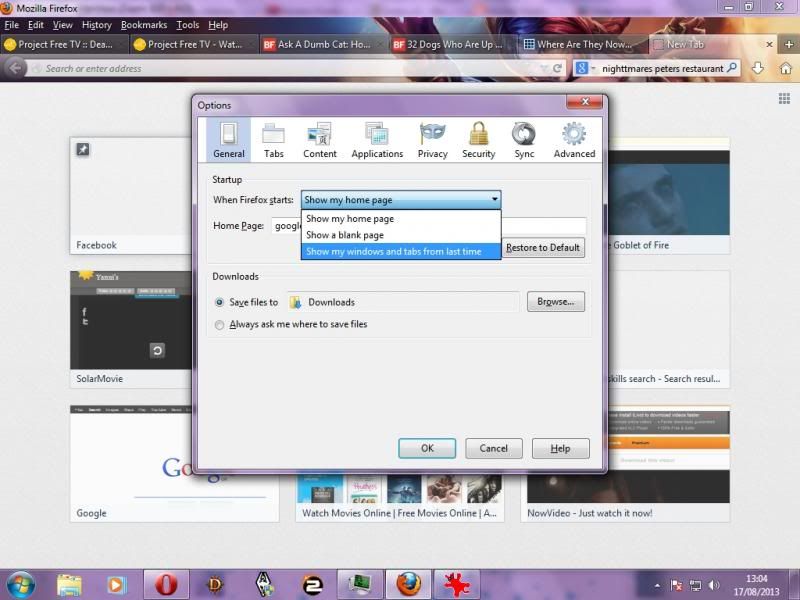Open the Security padlock panel

tap(478, 140)
